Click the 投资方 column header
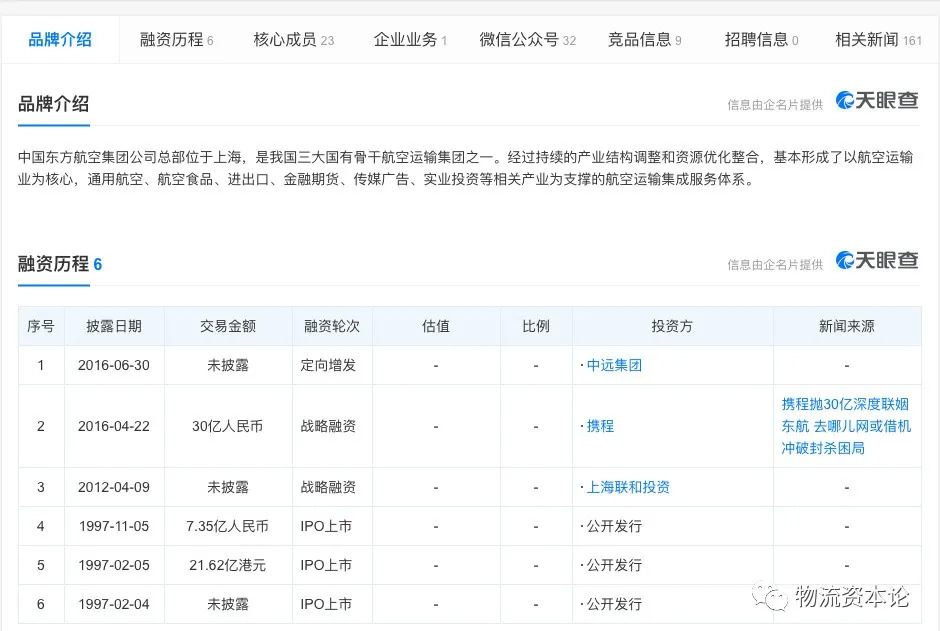Screen dimensions: 940x631 672,326
